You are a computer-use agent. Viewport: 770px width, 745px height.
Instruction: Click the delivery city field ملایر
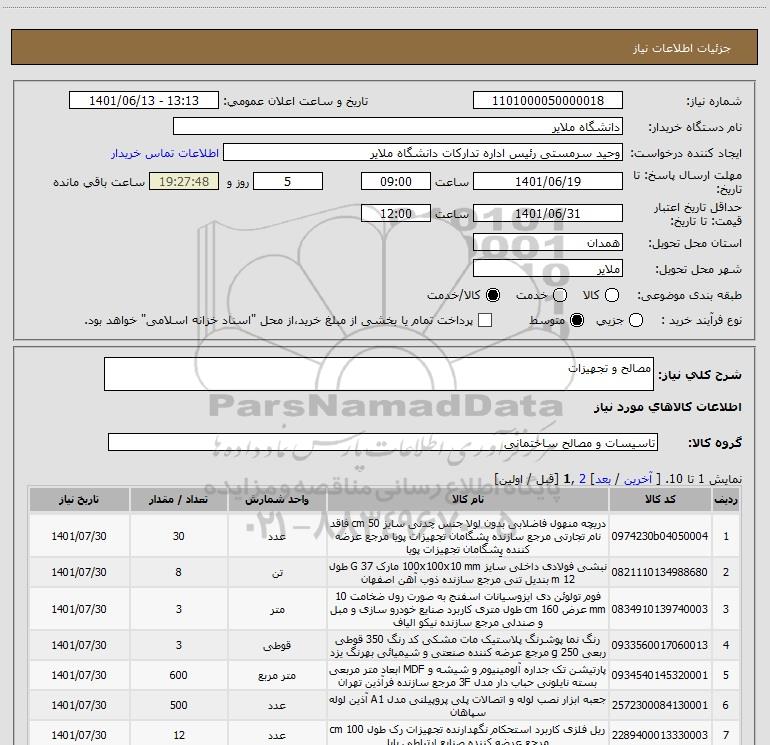[548, 268]
